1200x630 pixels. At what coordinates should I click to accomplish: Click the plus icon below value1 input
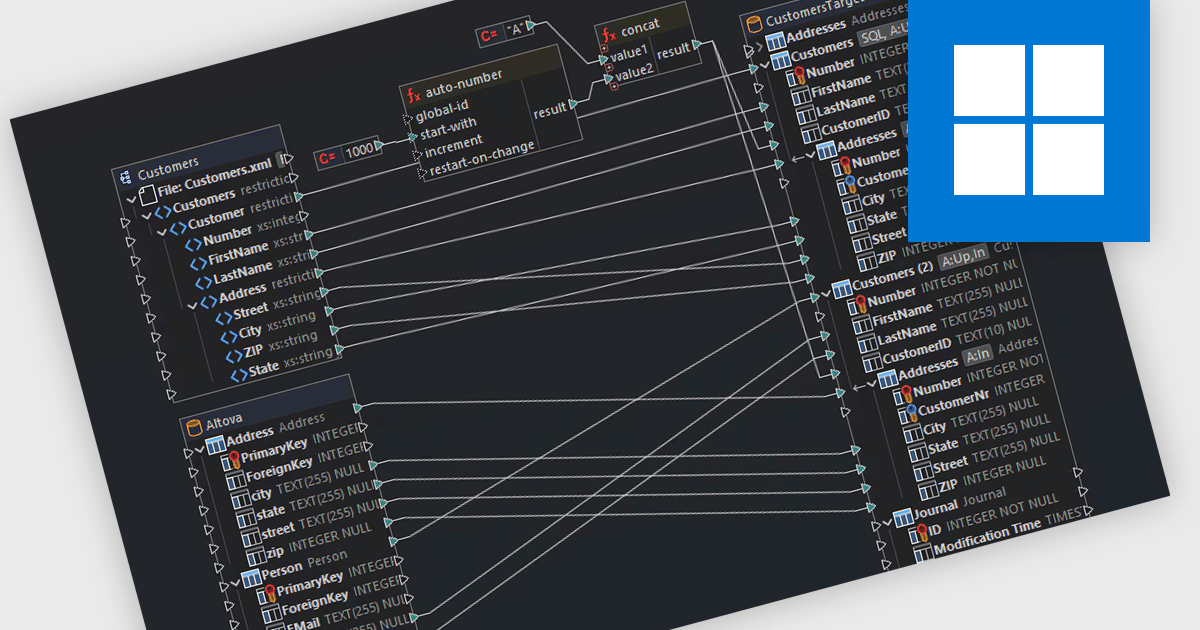pyautogui.click(x=610, y=67)
